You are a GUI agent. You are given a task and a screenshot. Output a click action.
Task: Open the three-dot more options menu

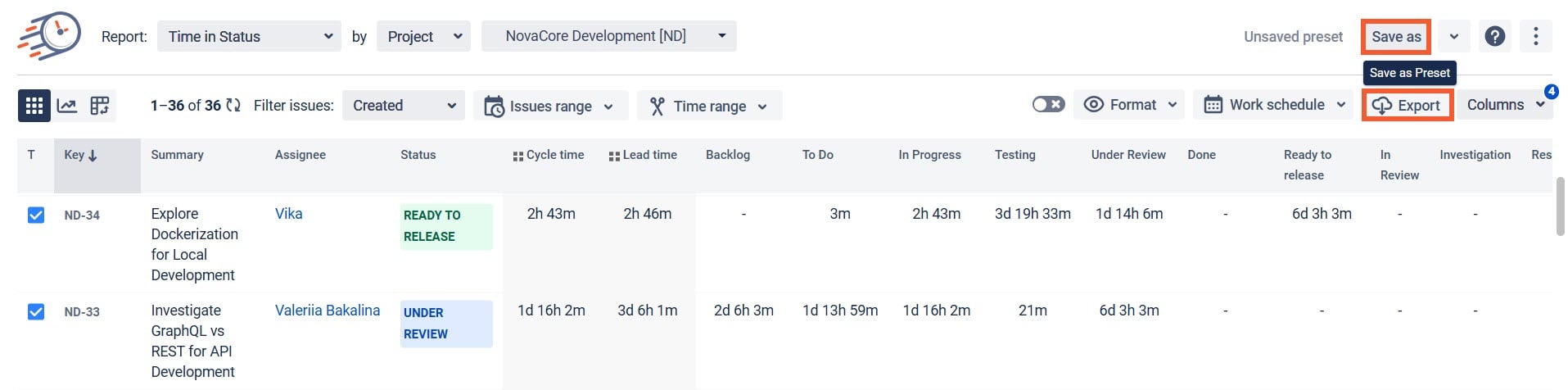pyautogui.click(x=1536, y=36)
